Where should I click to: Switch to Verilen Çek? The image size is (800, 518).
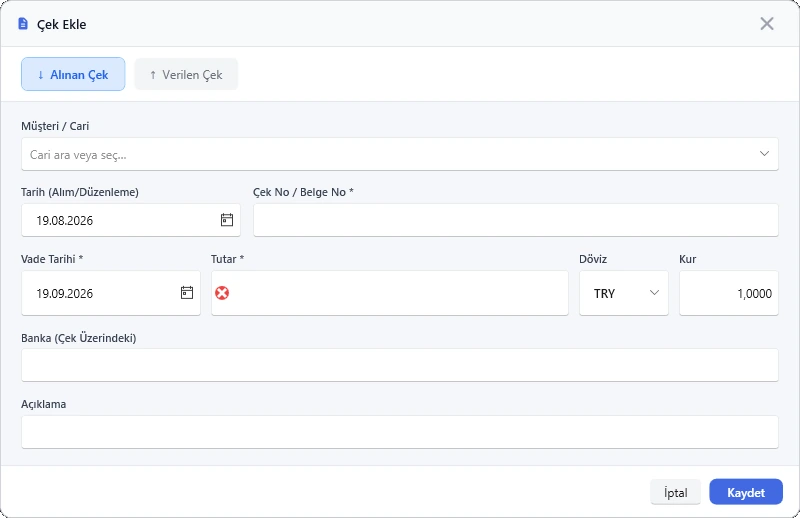[x=186, y=75]
